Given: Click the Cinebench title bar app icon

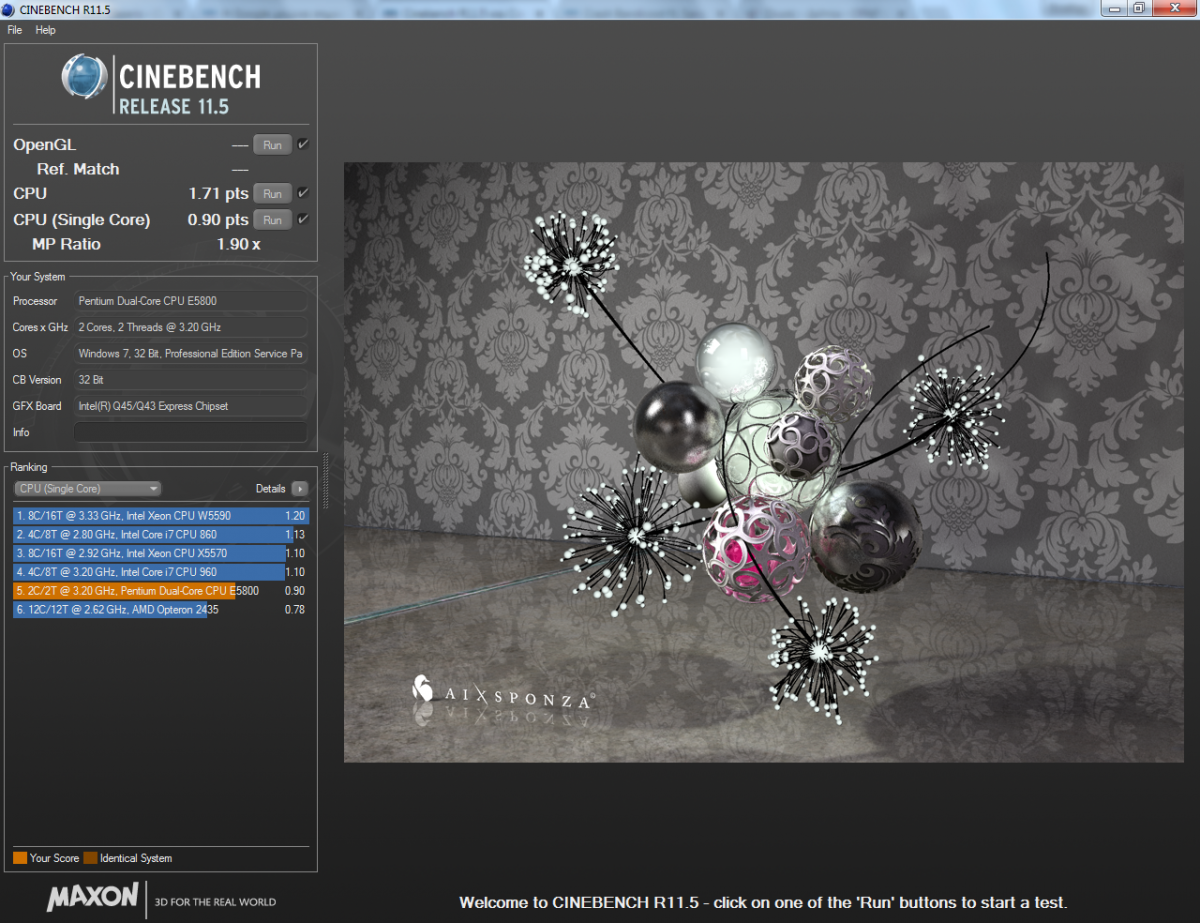Looking at the screenshot, I should (x=9, y=9).
